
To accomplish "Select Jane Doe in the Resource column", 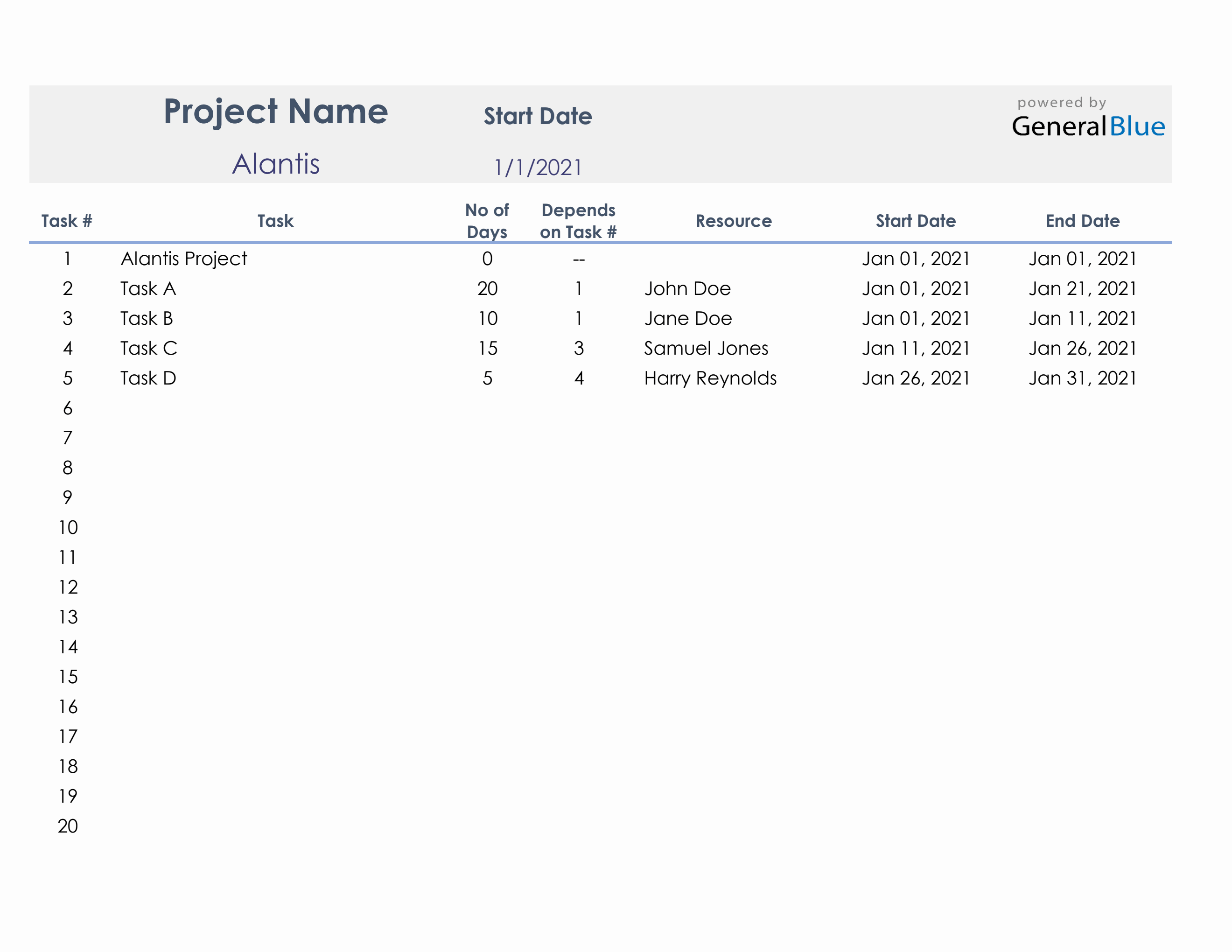I will (x=688, y=318).
